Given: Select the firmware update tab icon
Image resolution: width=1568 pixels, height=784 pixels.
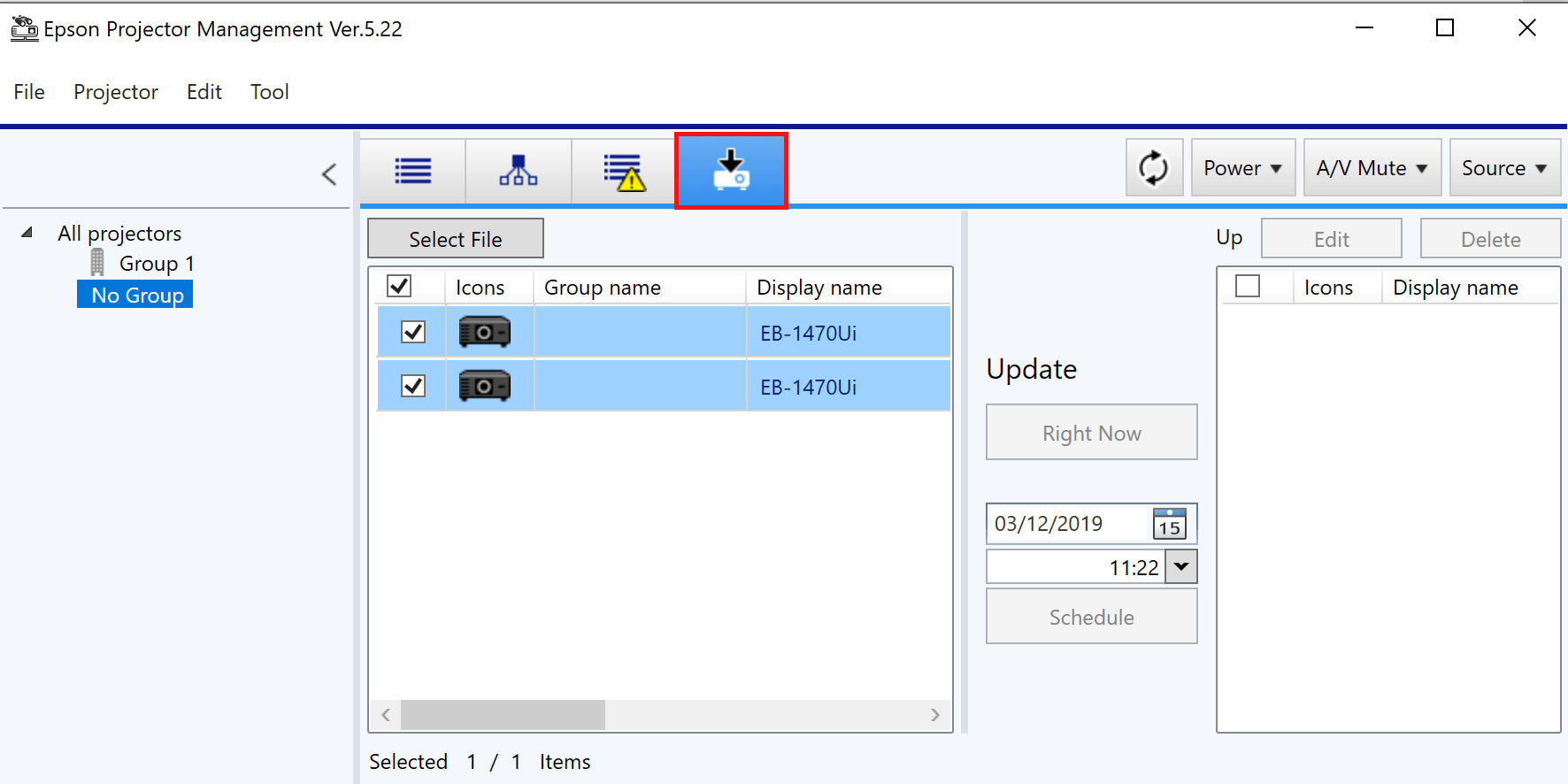Looking at the screenshot, I should [x=731, y=170].
